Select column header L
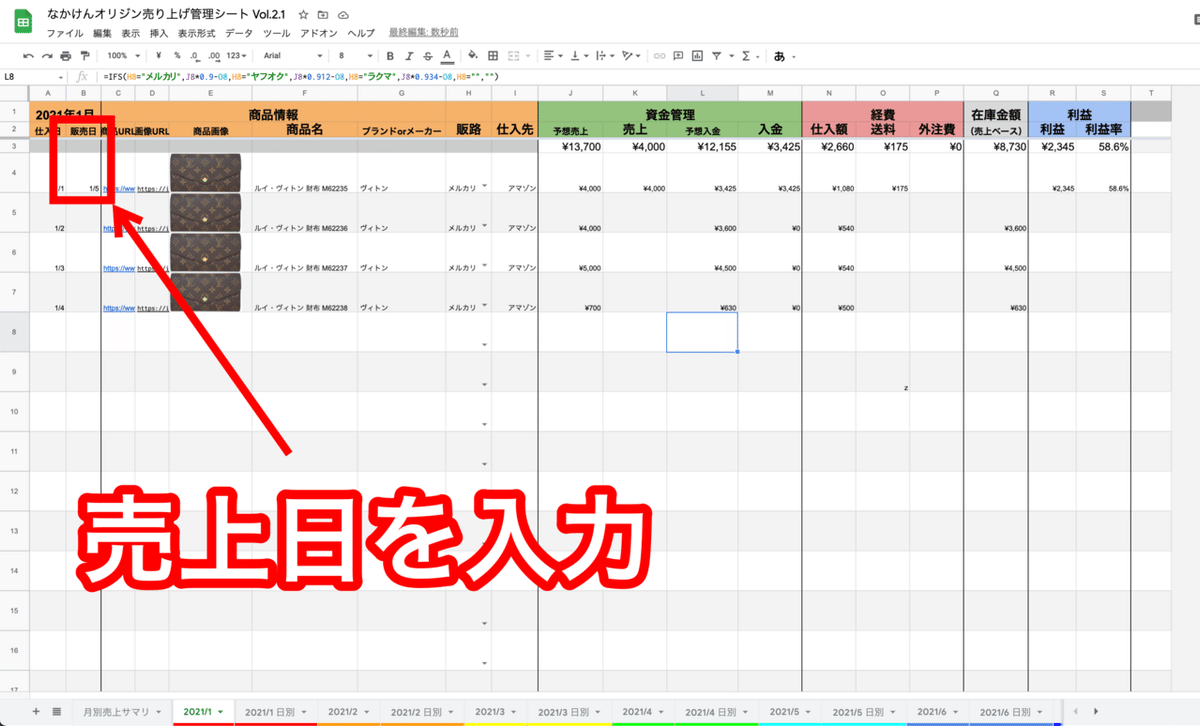Viewport: 1200px width, 726px height. (x=702, y=91)
